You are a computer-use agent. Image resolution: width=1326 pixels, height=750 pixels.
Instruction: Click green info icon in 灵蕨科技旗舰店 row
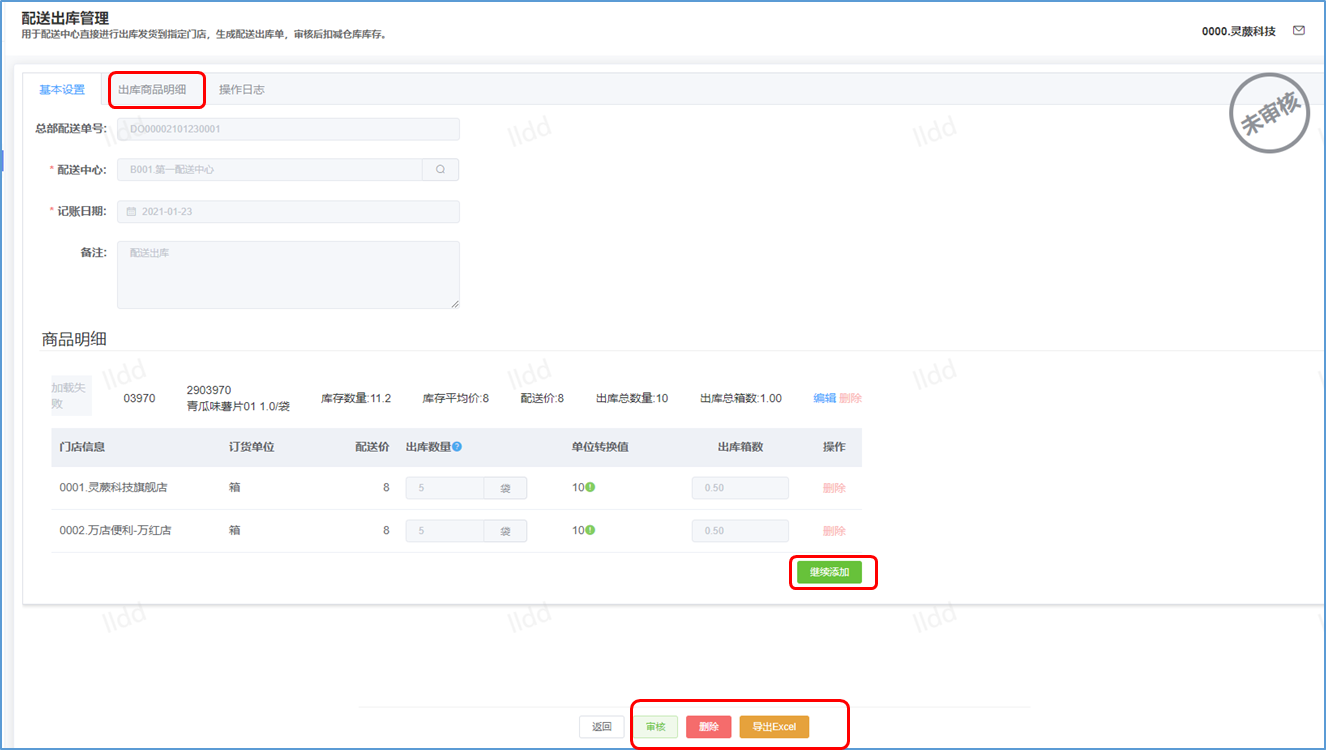(x=590, y=488)
